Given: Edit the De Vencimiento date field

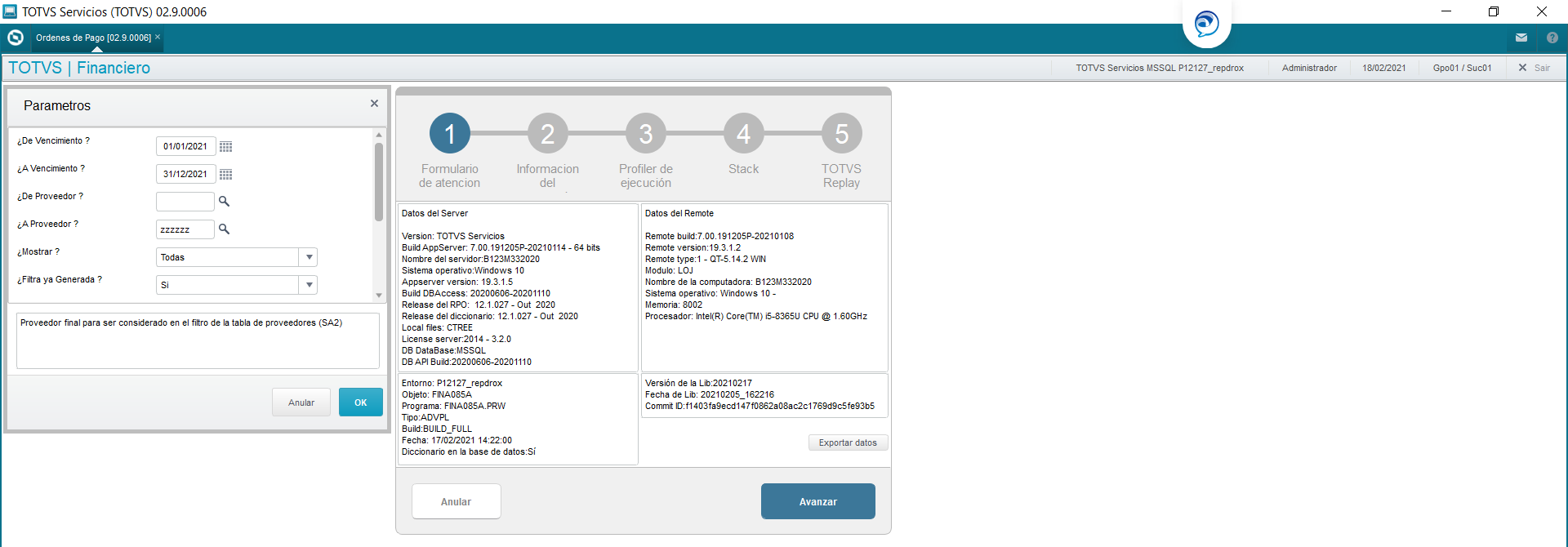Looking at the screenshot, I should [x=186, y=146].
